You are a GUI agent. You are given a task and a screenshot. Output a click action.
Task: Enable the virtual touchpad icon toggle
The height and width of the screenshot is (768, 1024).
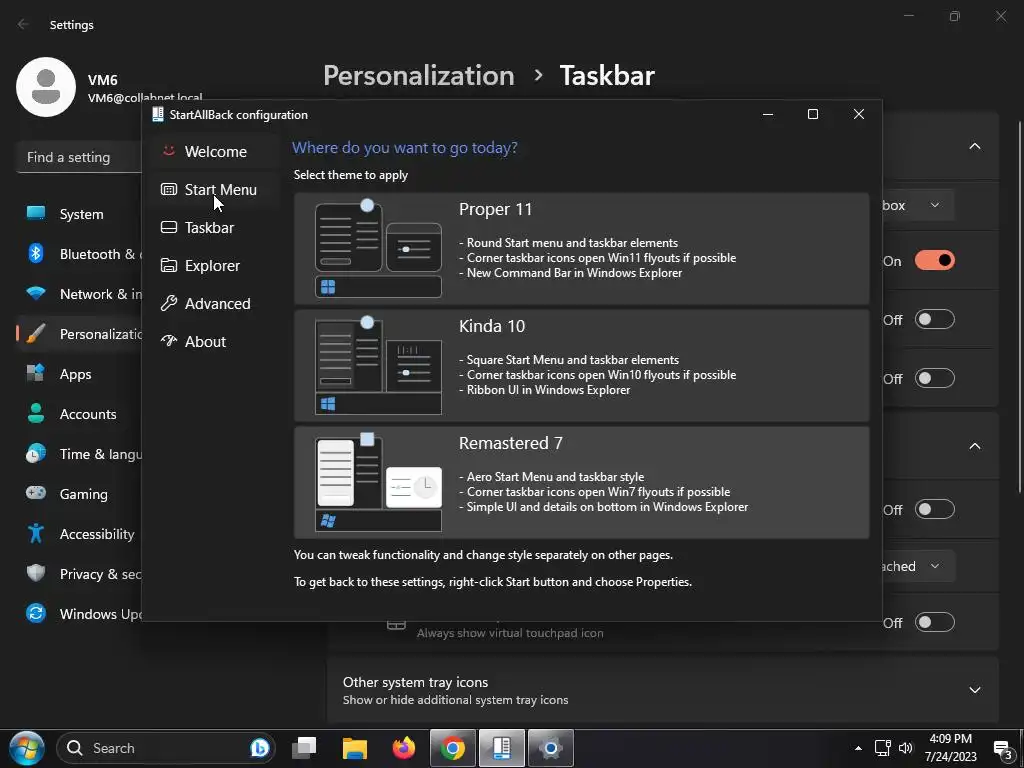935,622
